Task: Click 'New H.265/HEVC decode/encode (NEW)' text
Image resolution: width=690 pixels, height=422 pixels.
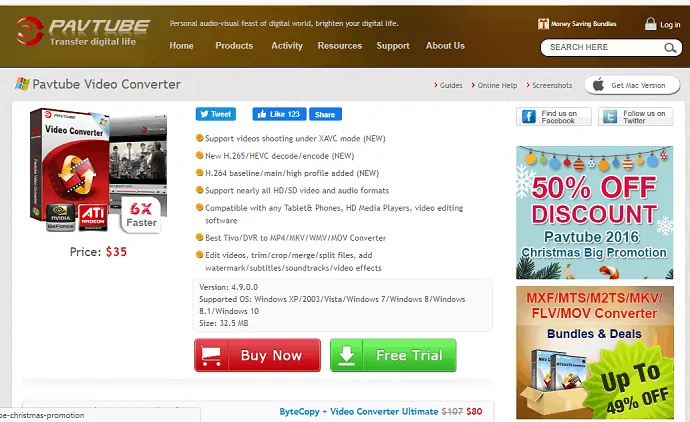Action: coord(279,156)
